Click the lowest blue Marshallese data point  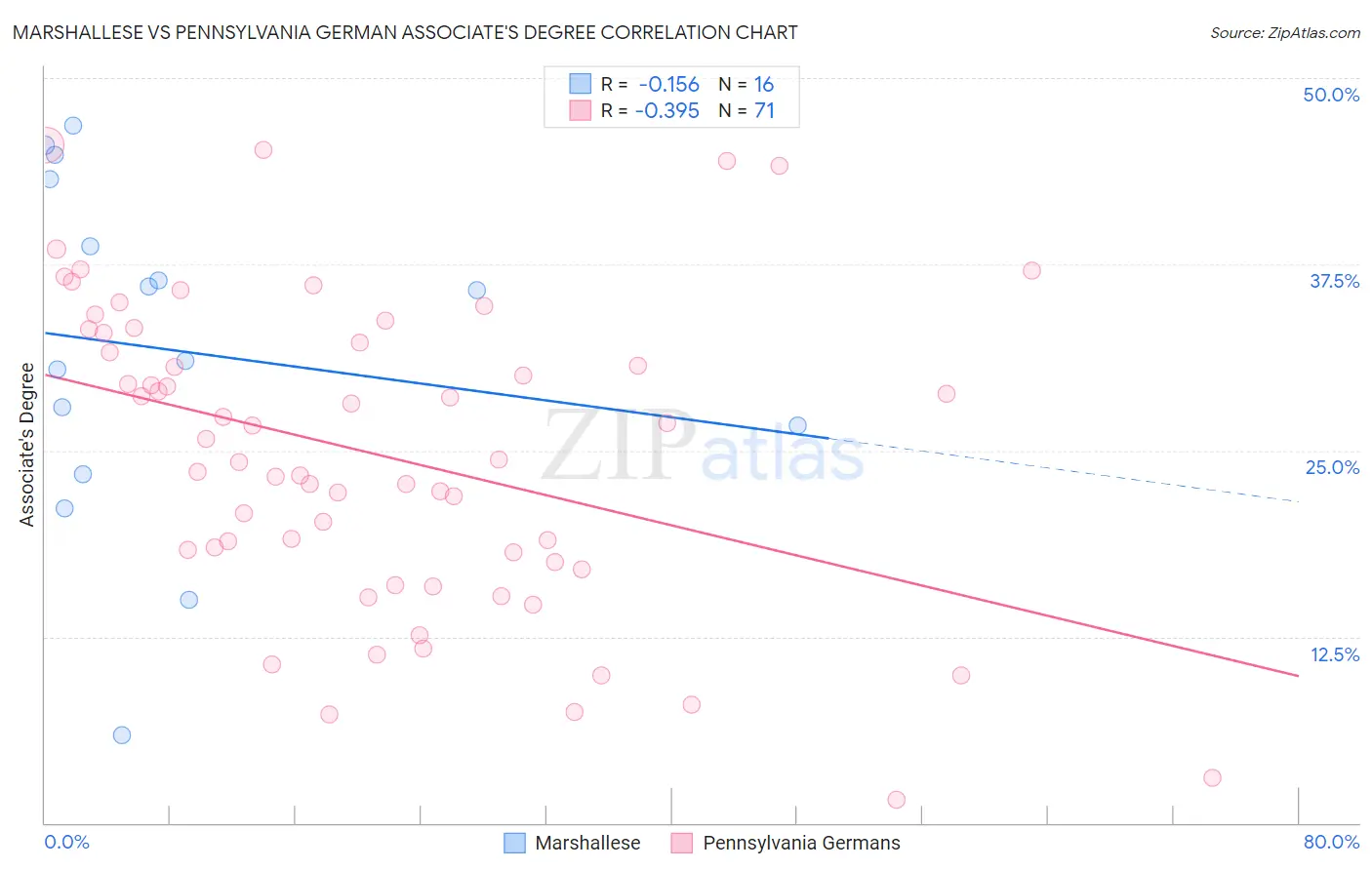tap(122, 735)
